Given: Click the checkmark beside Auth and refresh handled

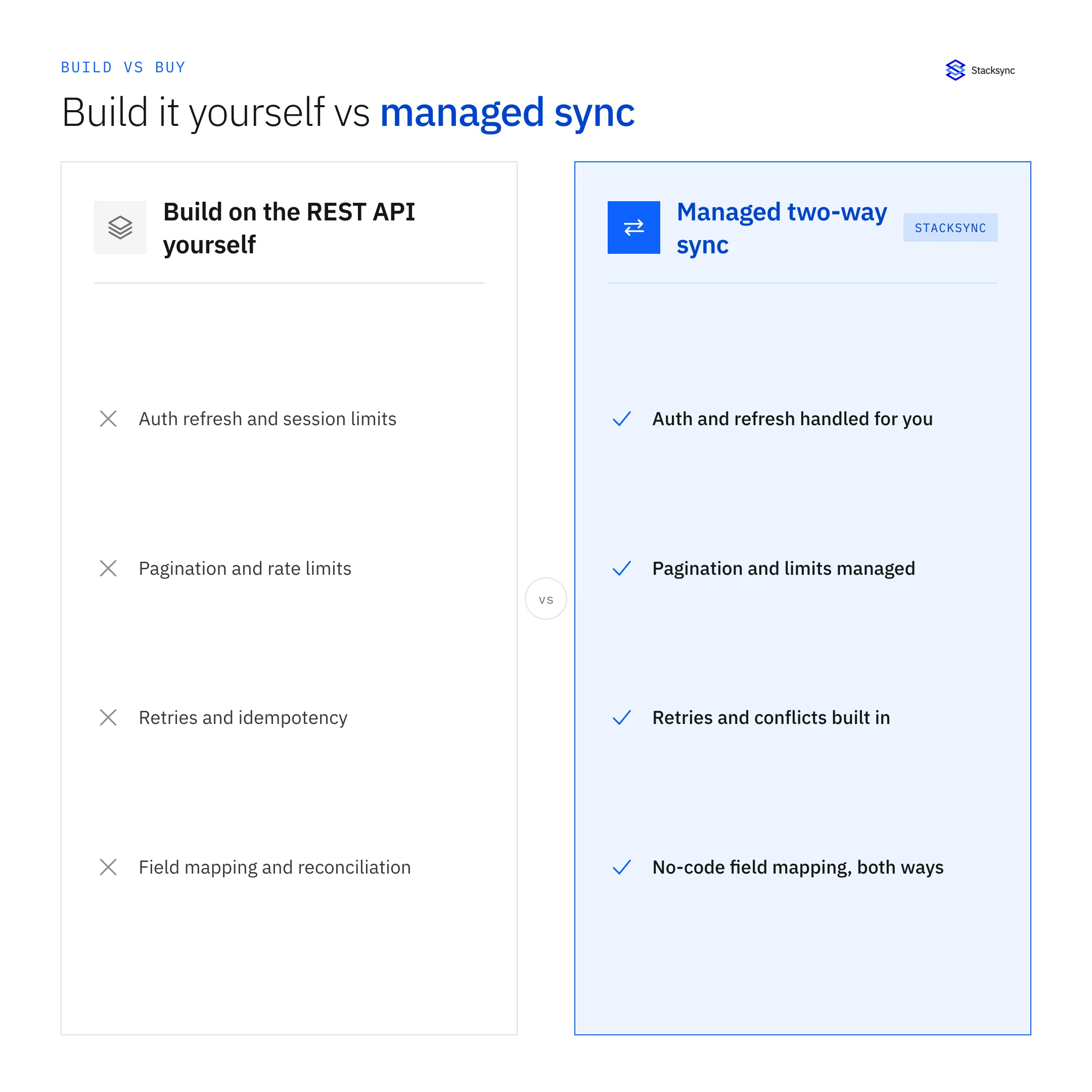Looking at the screenshot, I should pos(622,419).
